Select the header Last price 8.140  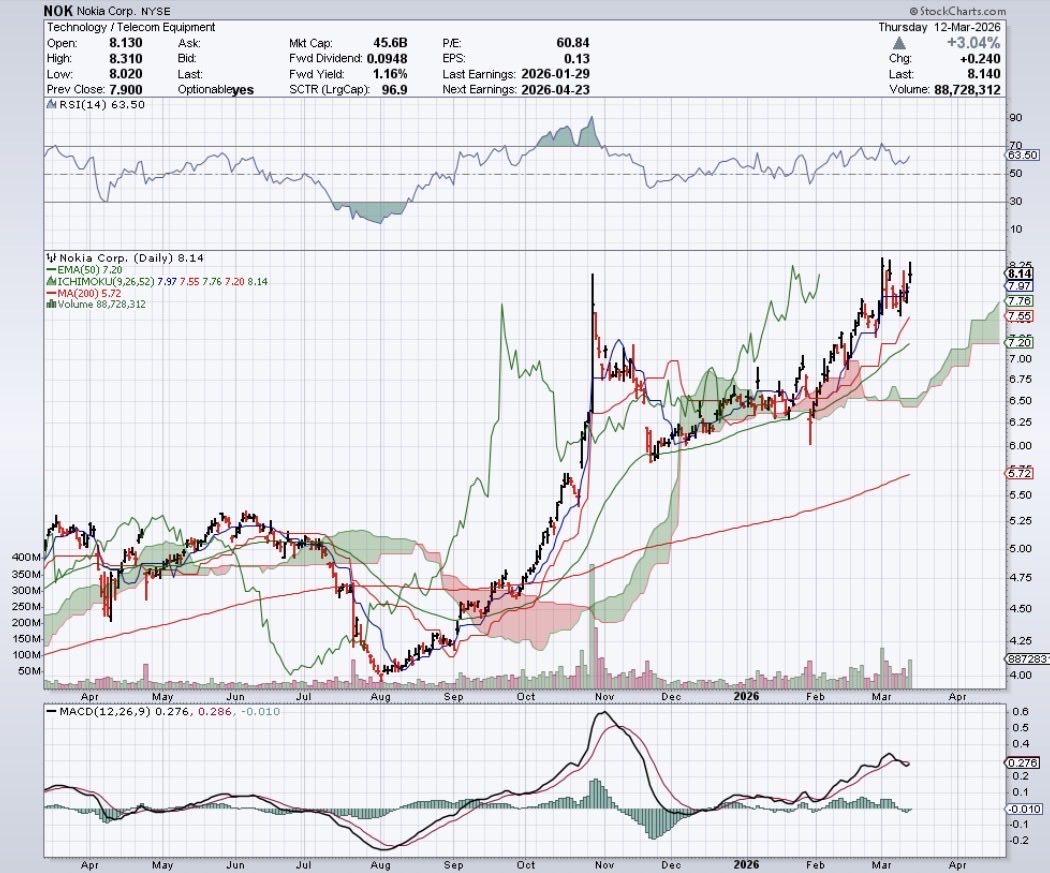[x=984, y=74]
